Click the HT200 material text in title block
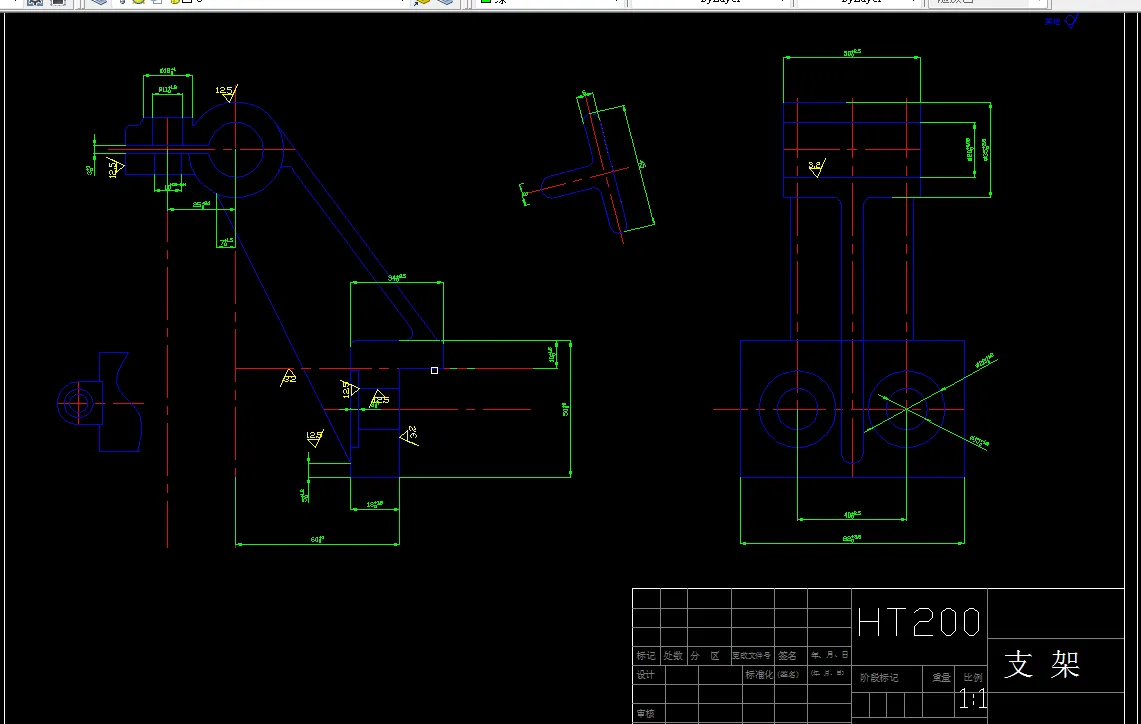This screenshot has height=724, width=1141. click(919, 623)
